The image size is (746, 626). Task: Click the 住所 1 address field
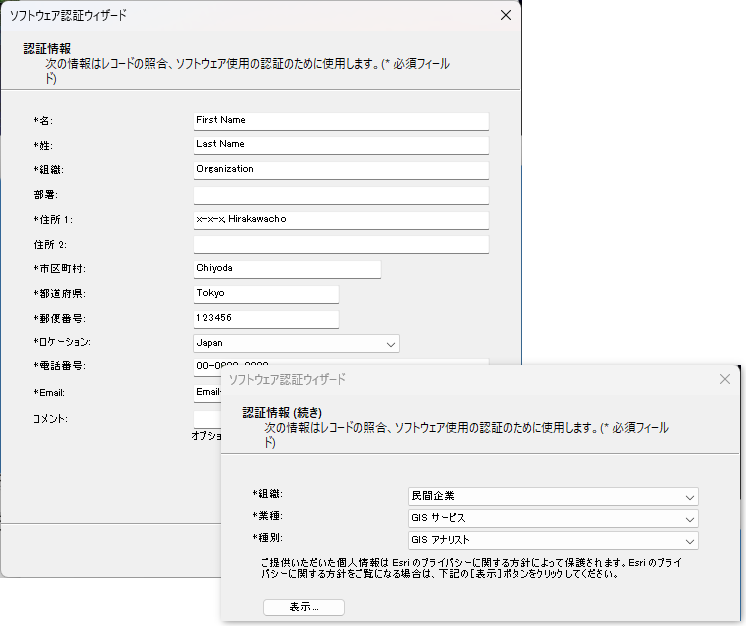[340, 220]
